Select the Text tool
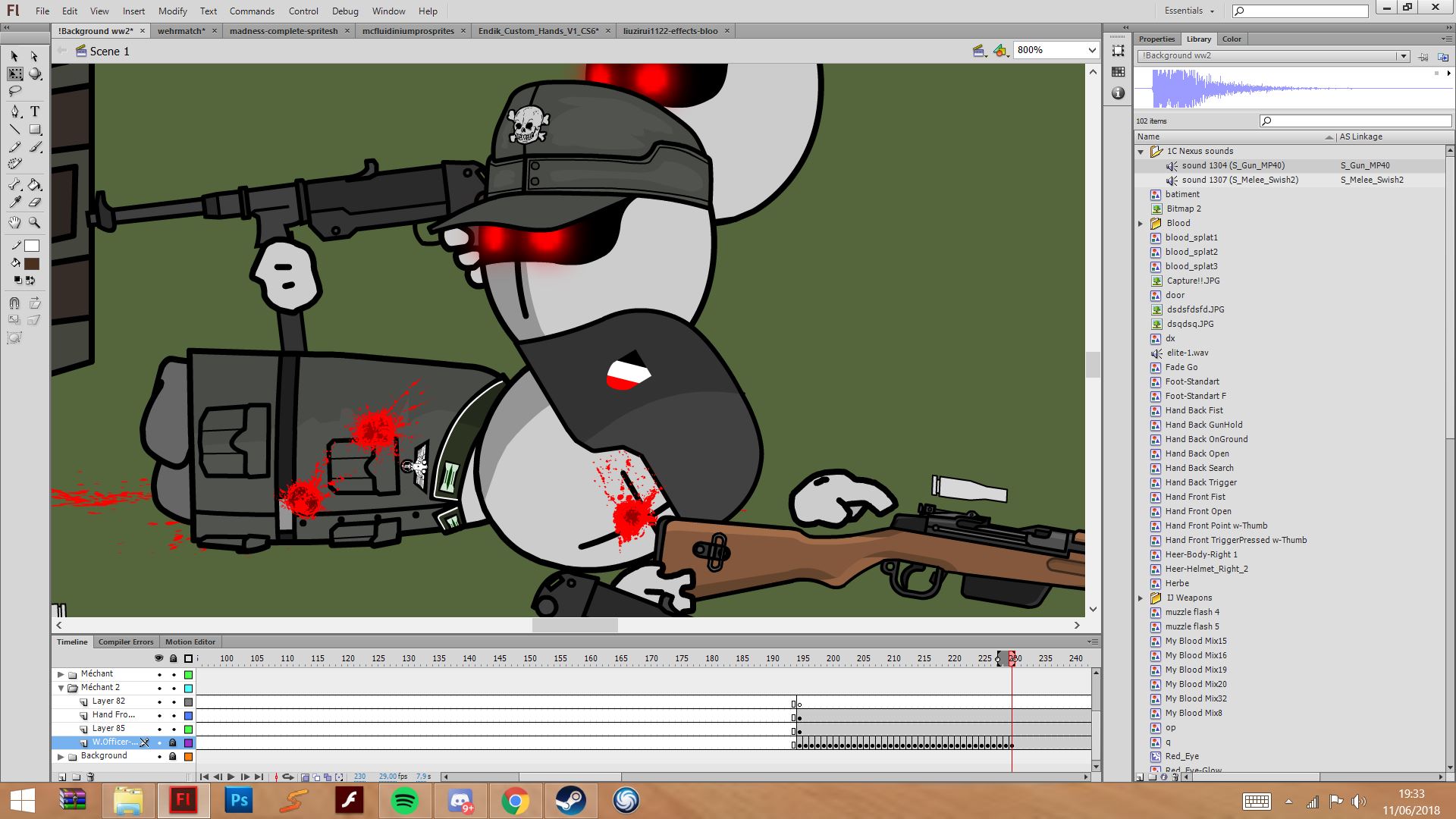 [x=34, y=111]
